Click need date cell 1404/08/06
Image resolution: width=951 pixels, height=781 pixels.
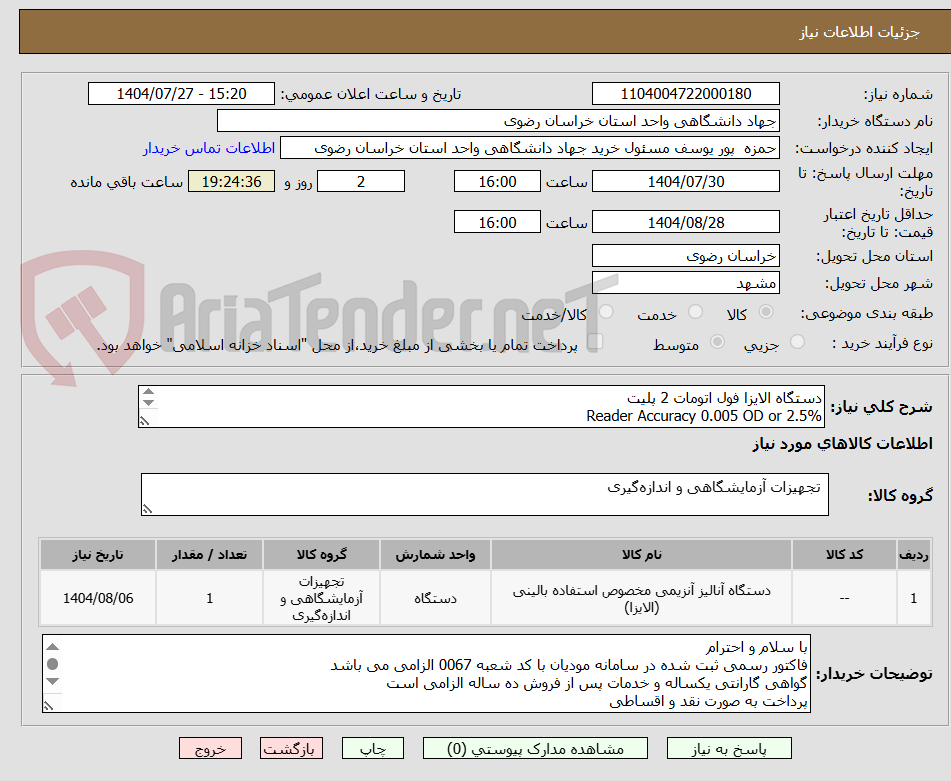click(x=98, y=598)
